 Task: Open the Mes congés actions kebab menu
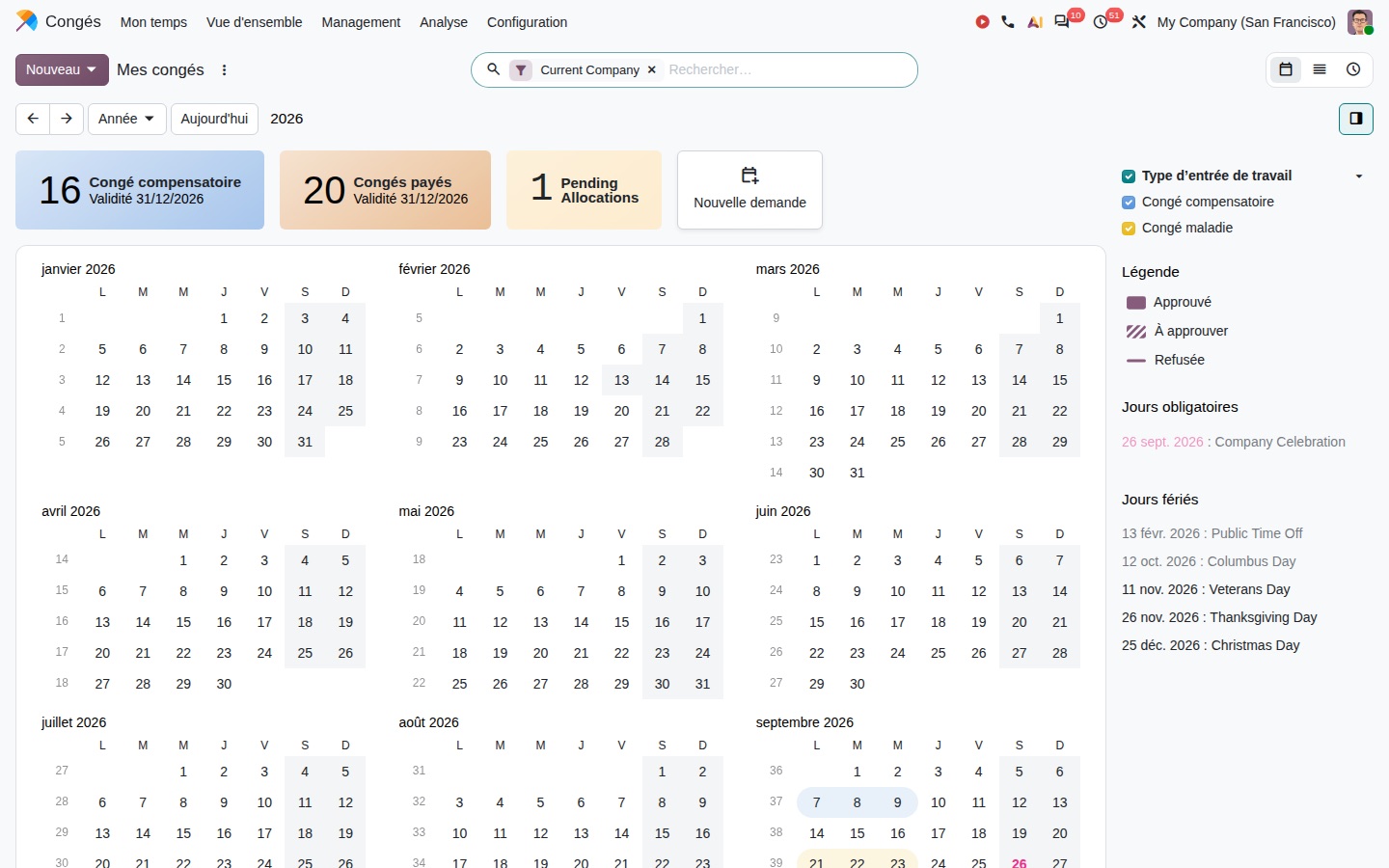pyautogui.click(x=225, y=69)
